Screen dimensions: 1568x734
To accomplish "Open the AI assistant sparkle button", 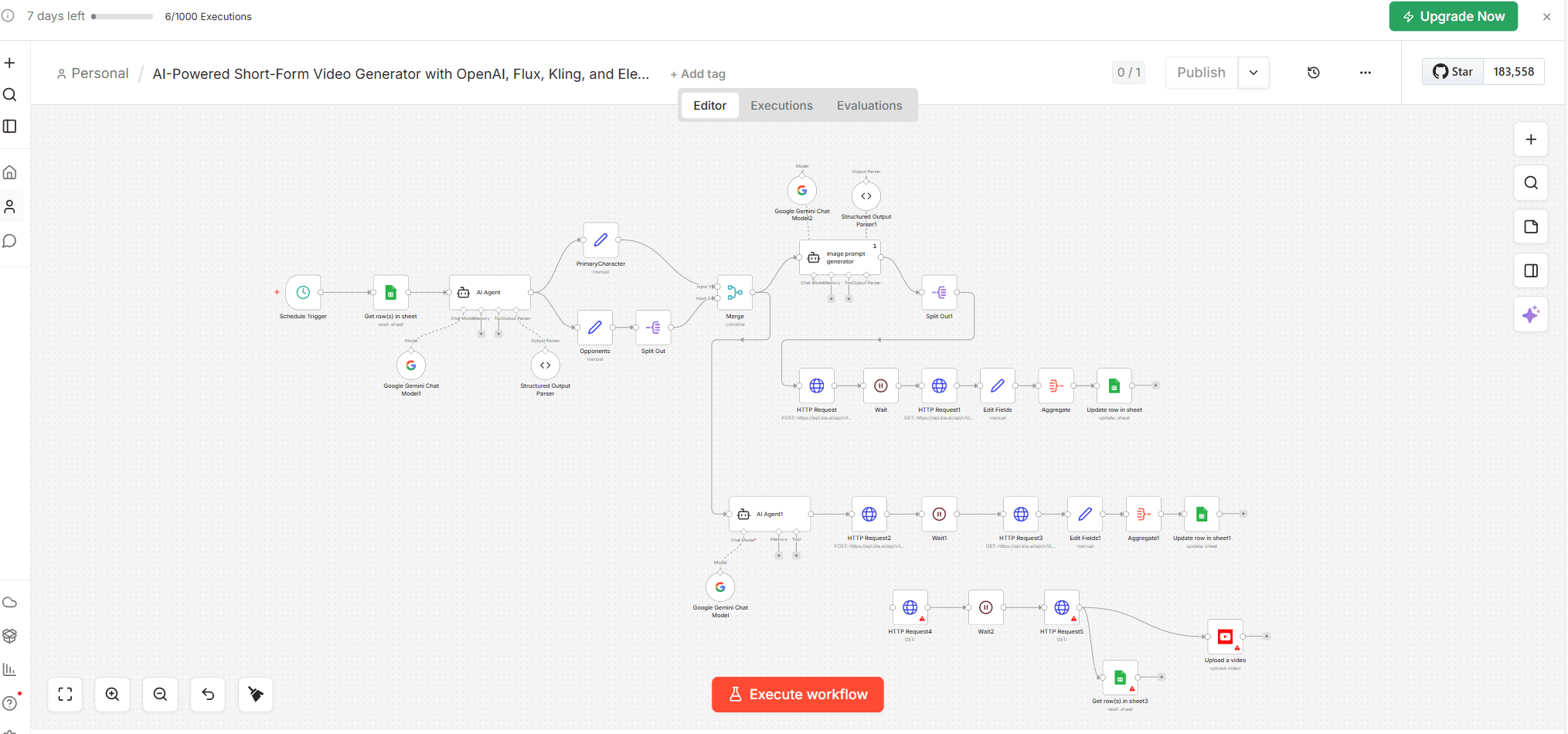I will (x=1530, y=314).
